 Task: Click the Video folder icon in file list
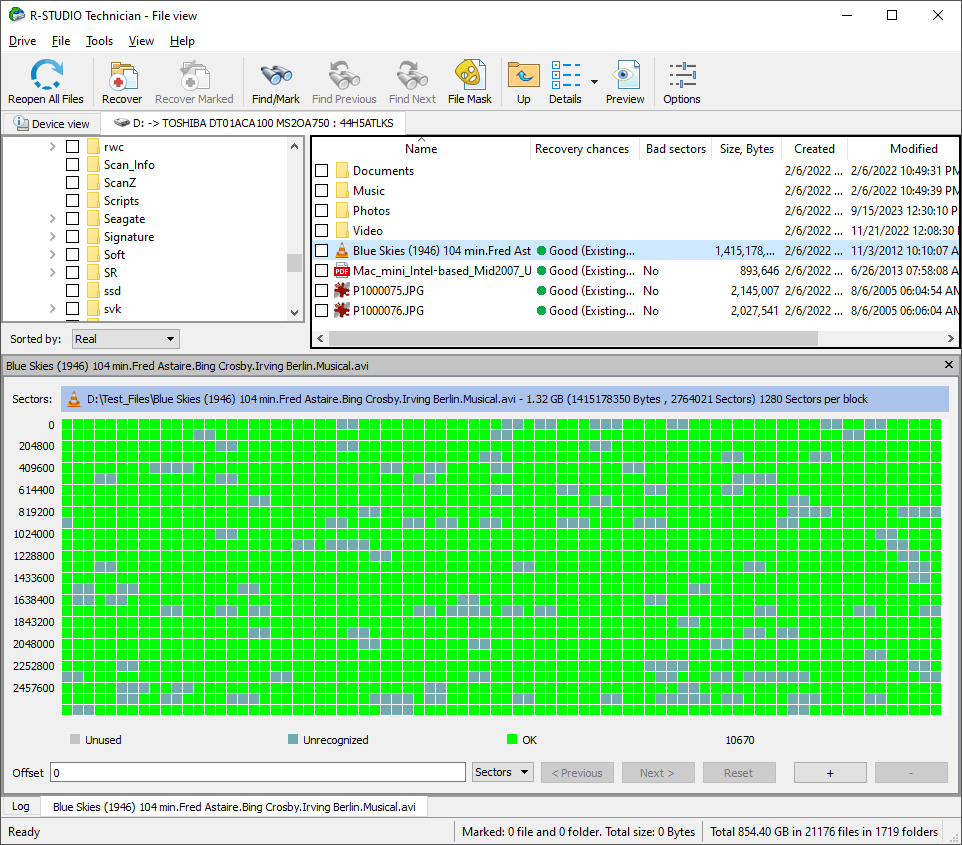point(342,231)
